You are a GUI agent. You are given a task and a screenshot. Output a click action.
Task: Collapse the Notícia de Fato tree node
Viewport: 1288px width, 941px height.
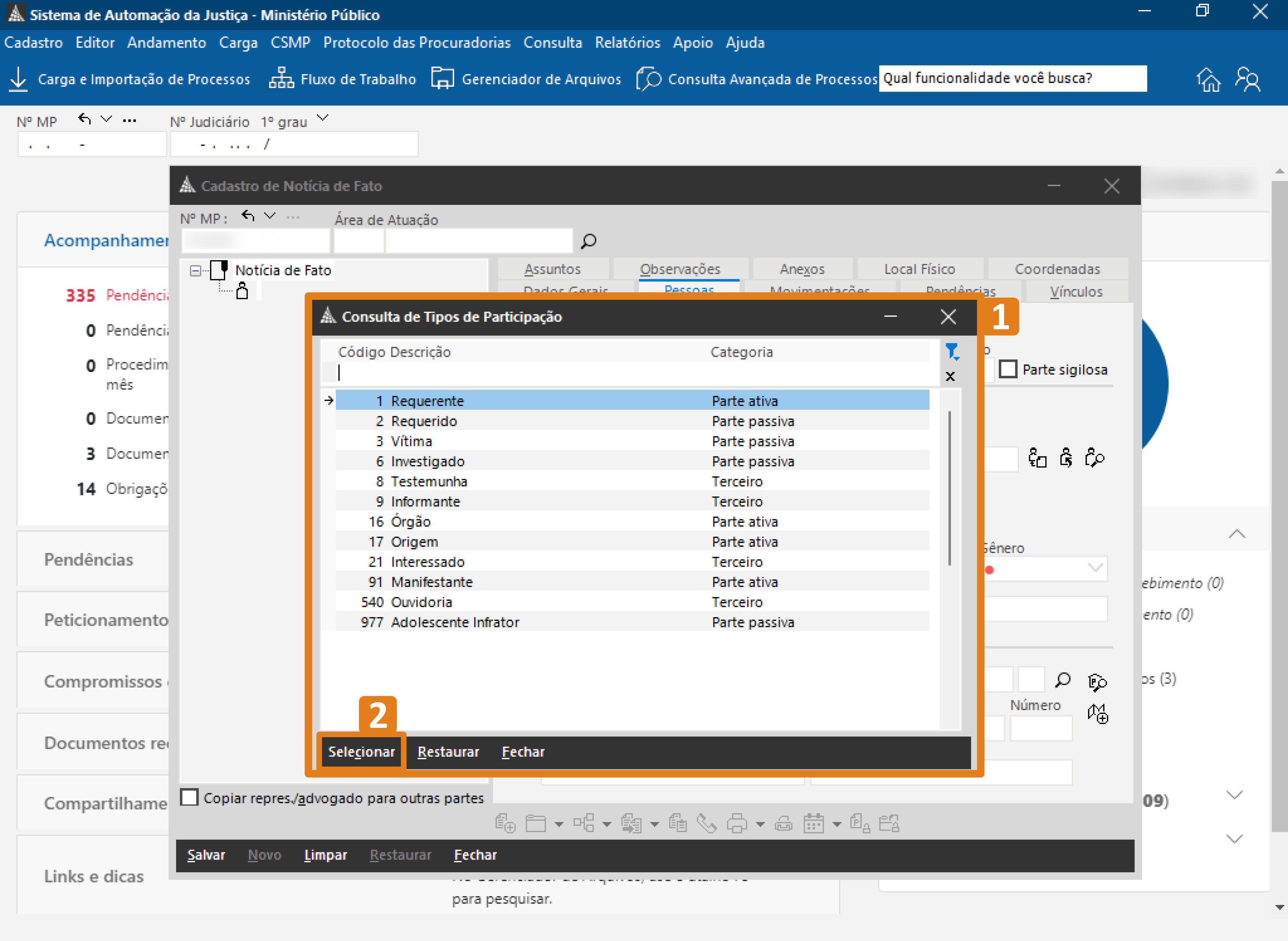click(x=195, y=271)
